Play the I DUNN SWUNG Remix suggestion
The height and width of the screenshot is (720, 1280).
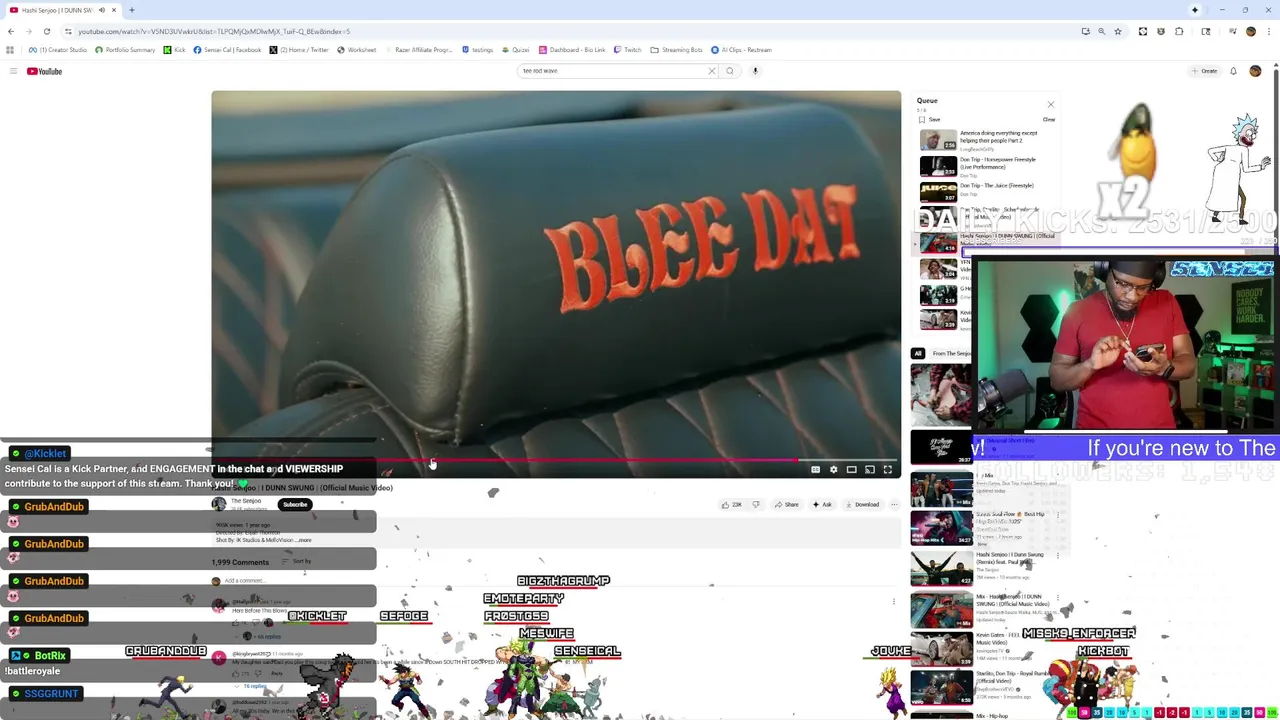click(x=985, y=567)
